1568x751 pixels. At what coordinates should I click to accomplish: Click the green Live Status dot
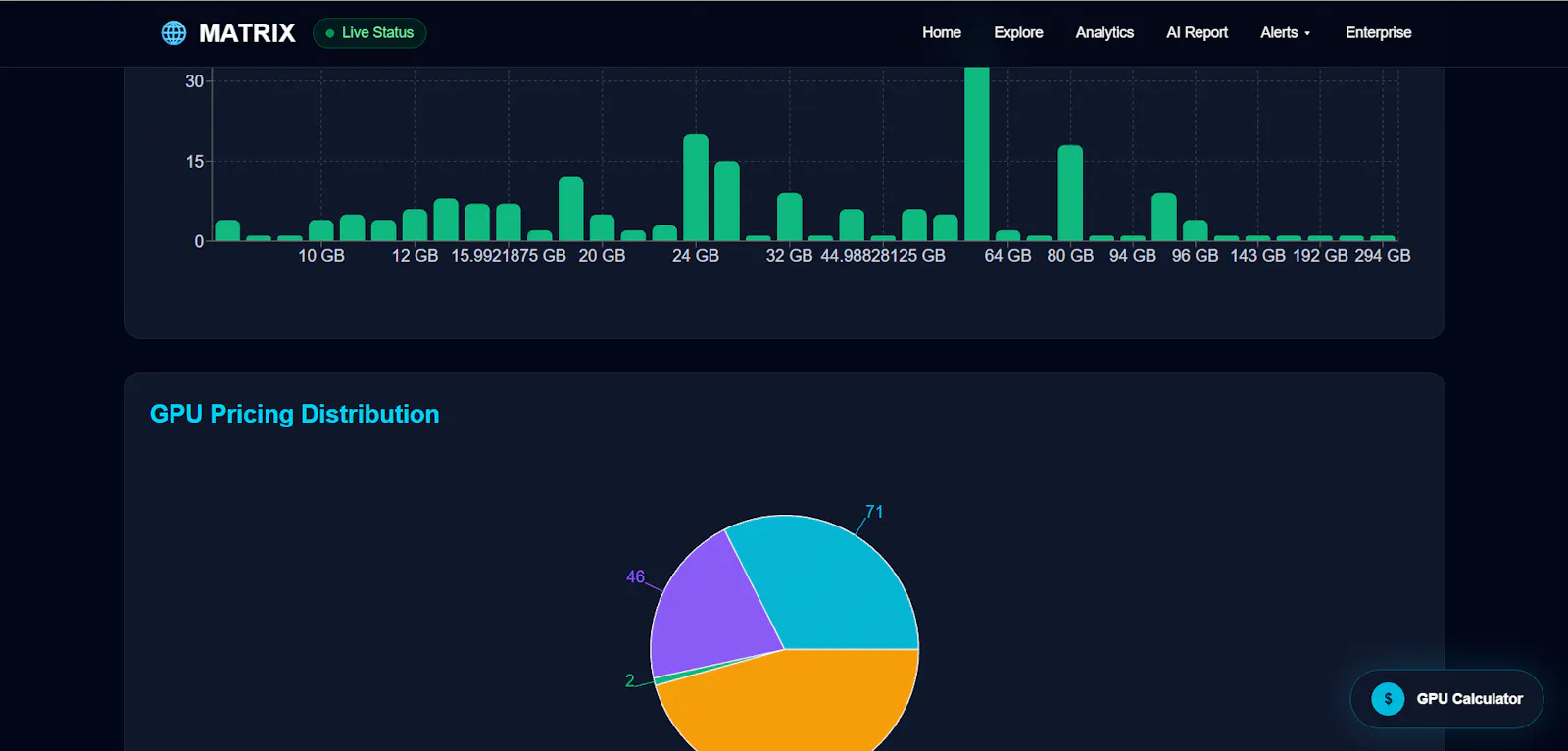pos(330,33)
